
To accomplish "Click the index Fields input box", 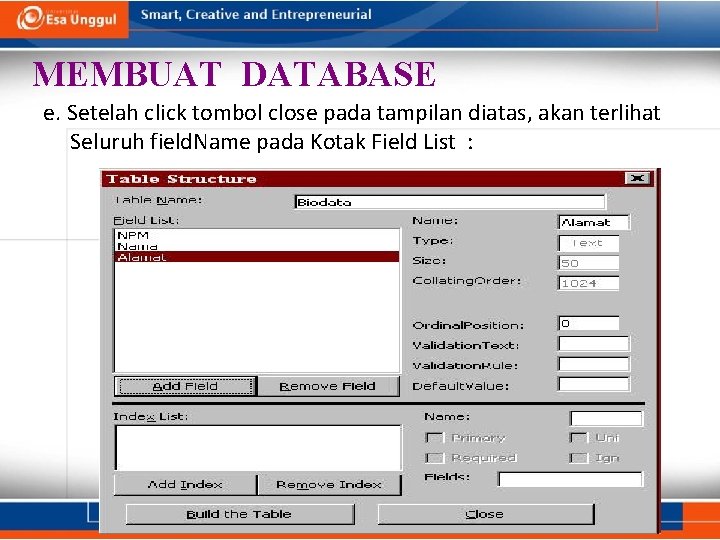I will [570, 479].
